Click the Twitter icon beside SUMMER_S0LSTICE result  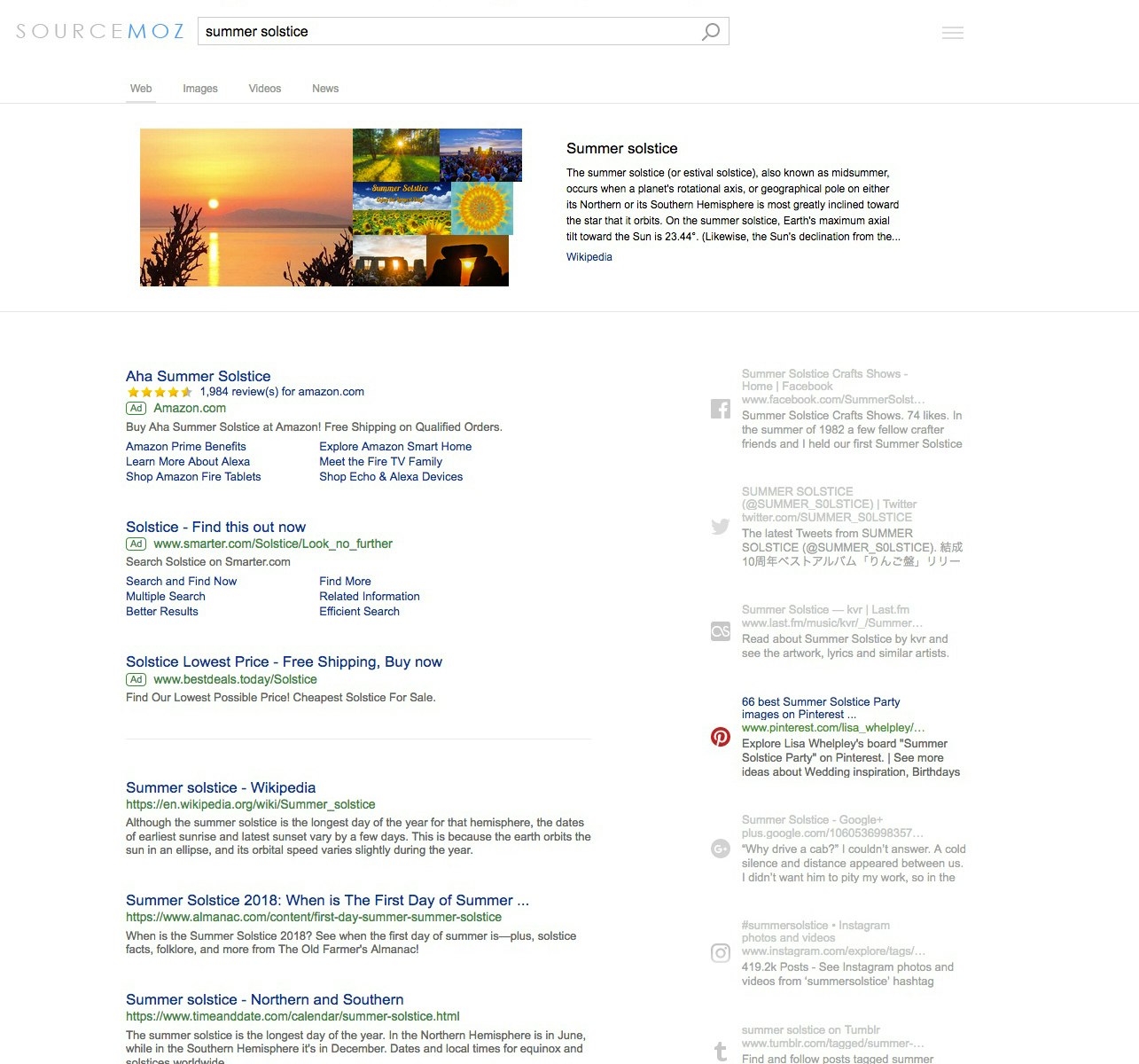pyautogui.click(x=720, y=527)
